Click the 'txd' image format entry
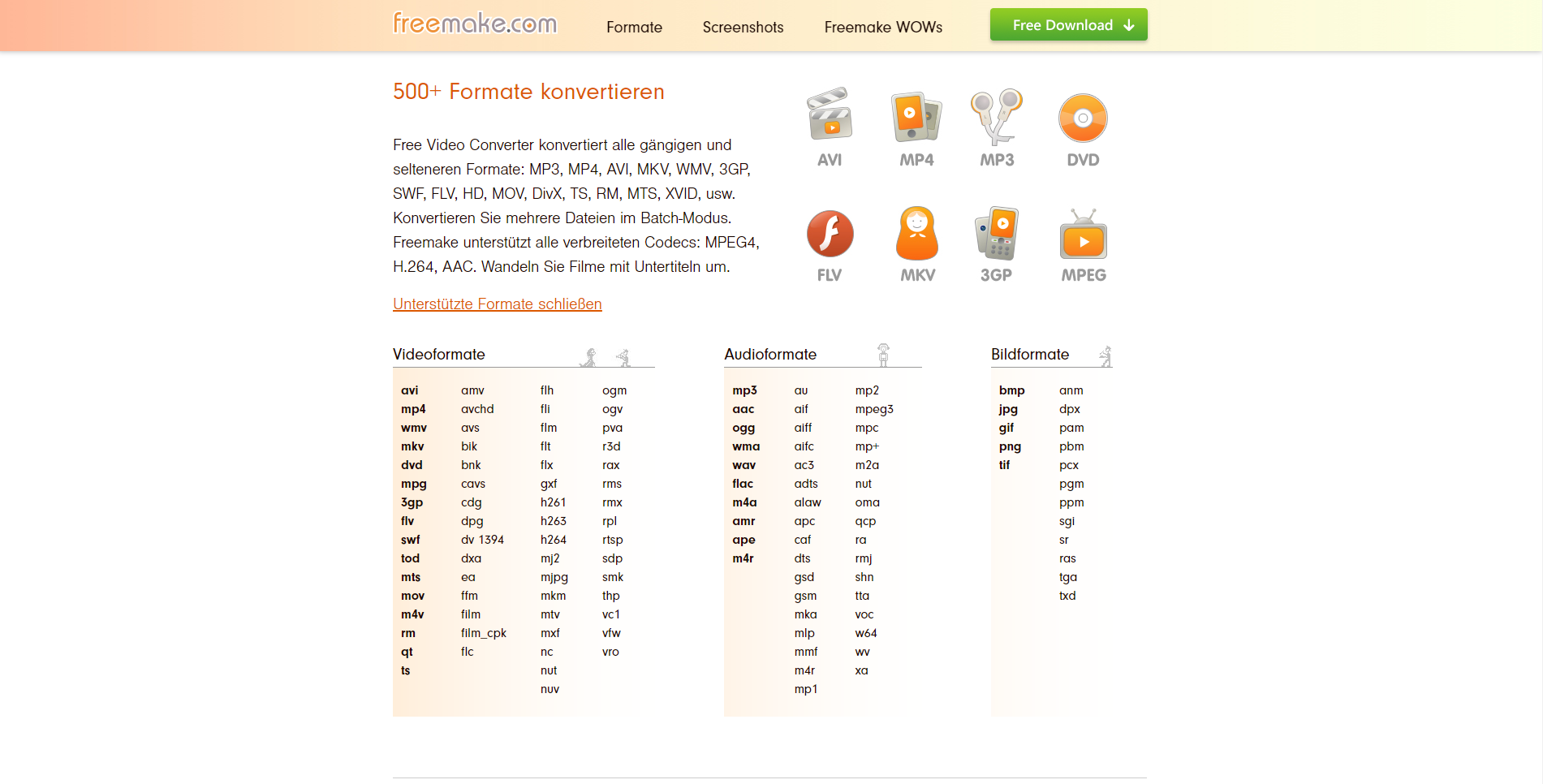 tap(1067, 596)
